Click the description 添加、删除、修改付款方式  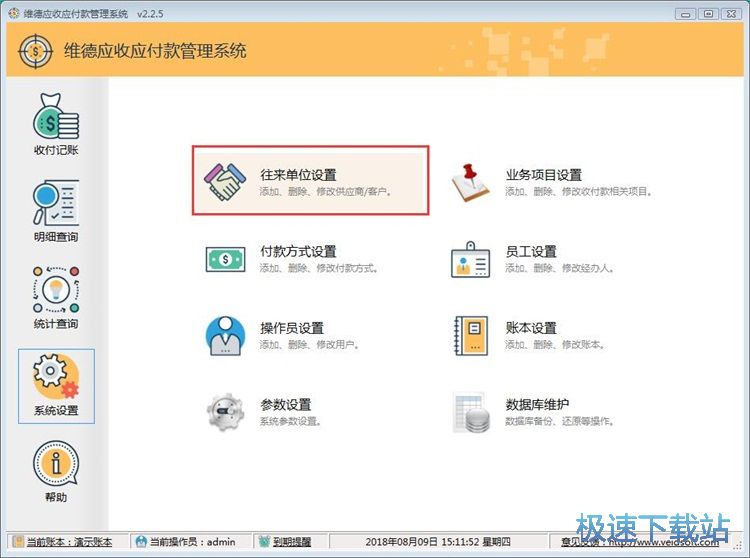(x=319, y=268)
